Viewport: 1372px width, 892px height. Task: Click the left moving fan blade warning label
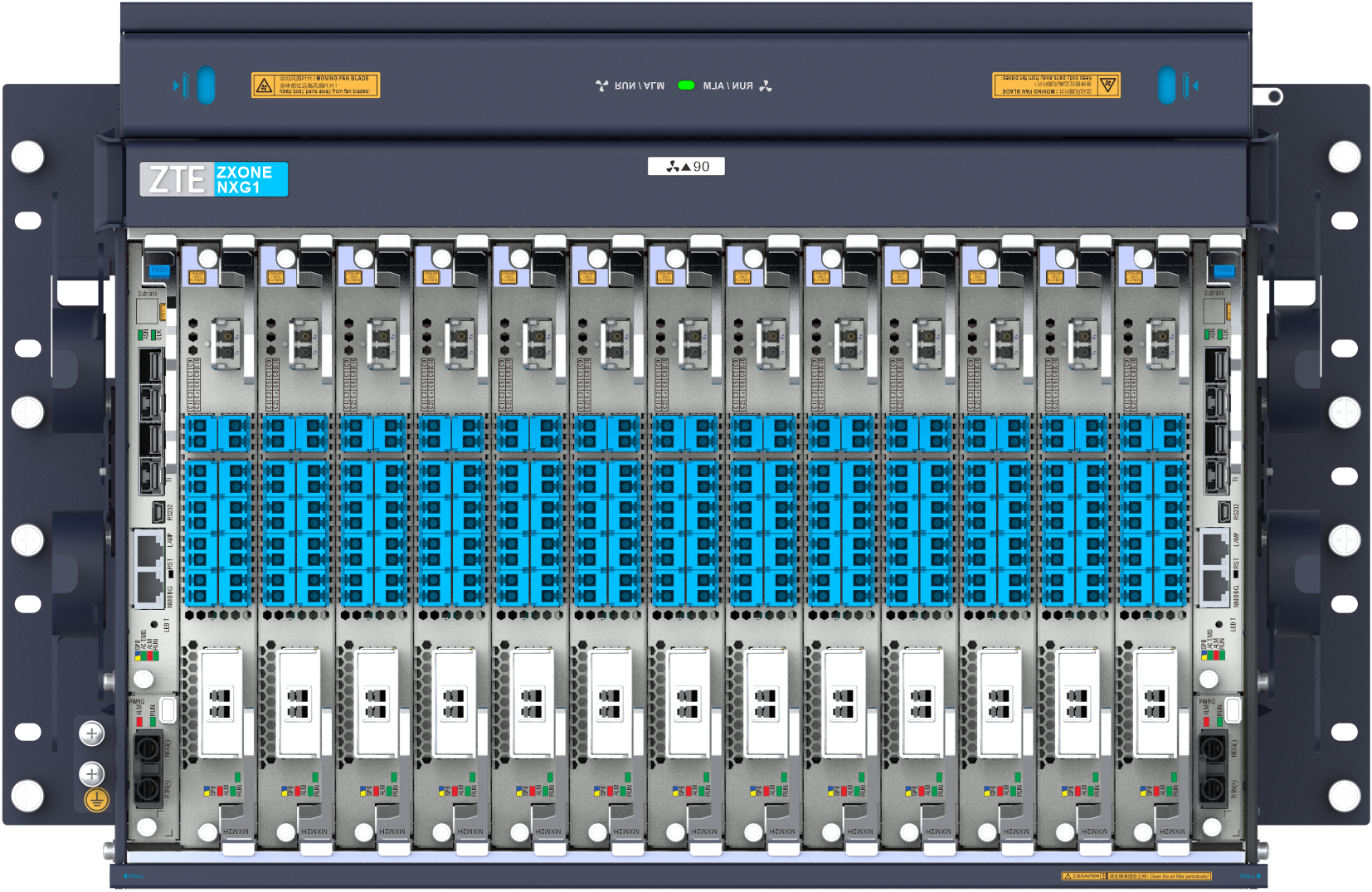pyautogui.click(x=315, y=85)
